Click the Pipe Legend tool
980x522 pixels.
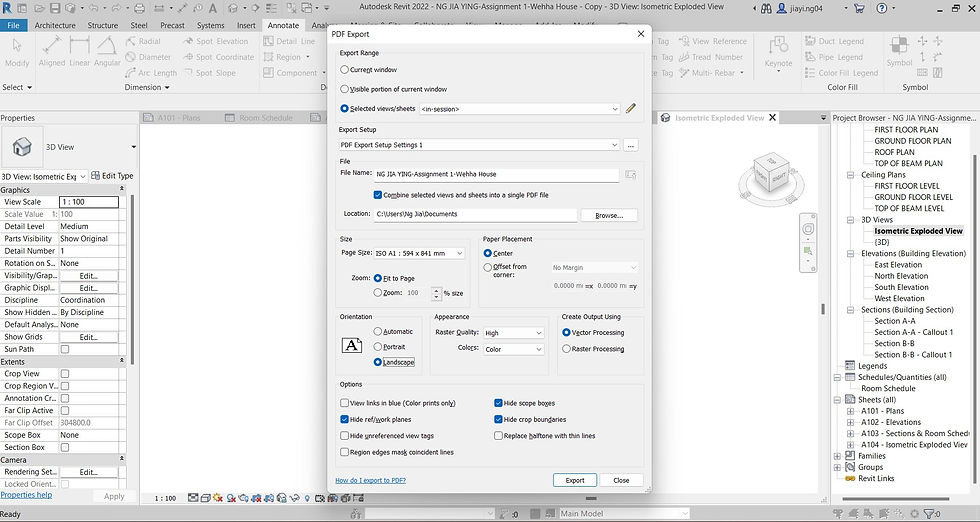(x=834, y=57)
